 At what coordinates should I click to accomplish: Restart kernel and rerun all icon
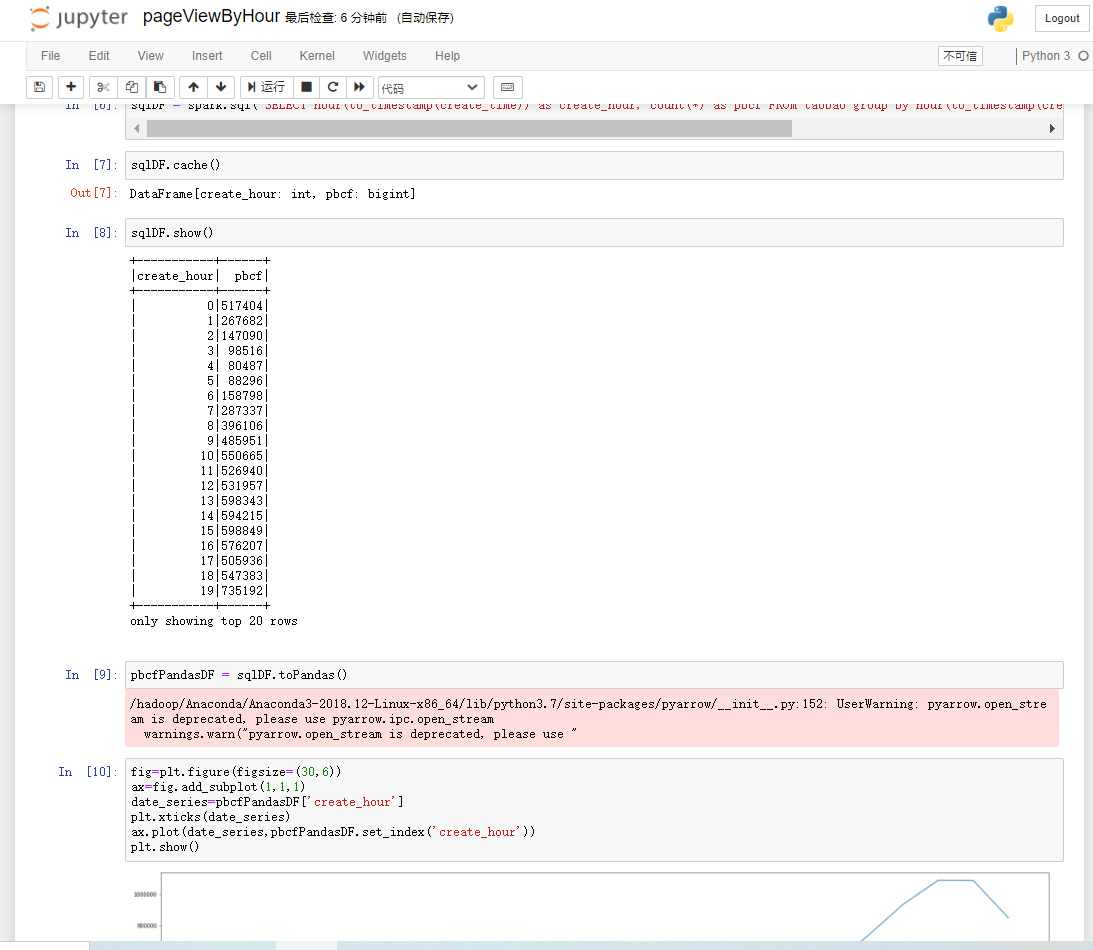[360, 87]
